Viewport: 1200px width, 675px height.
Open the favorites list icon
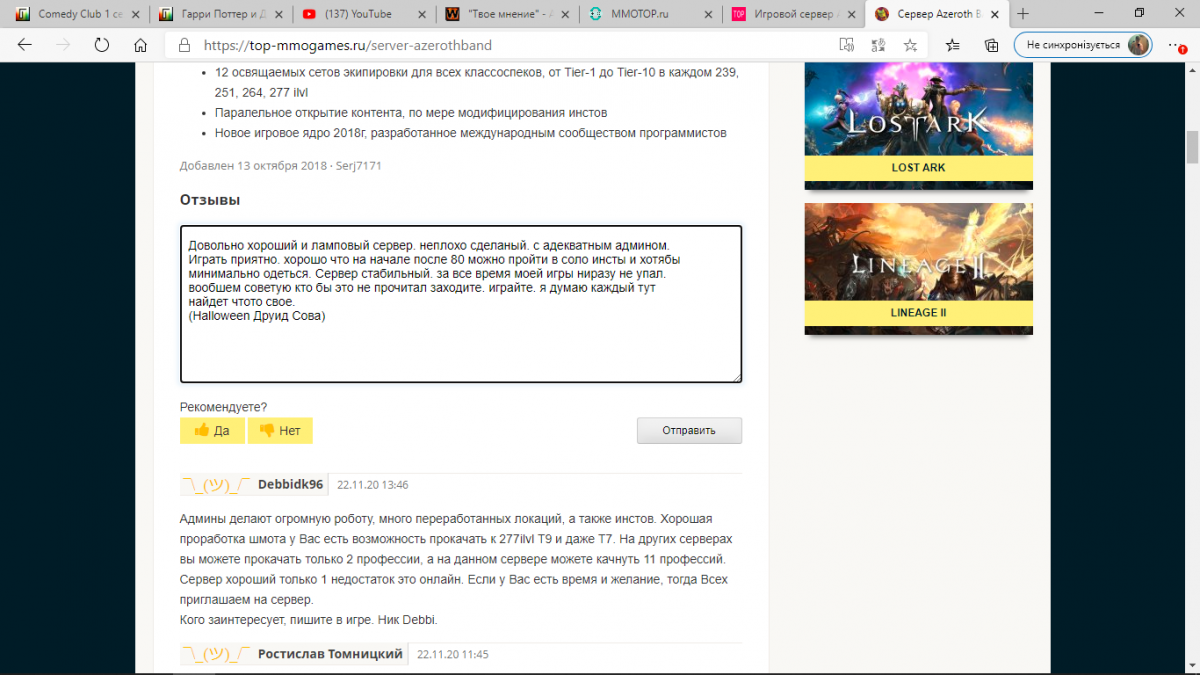click(x=953, y=45)
